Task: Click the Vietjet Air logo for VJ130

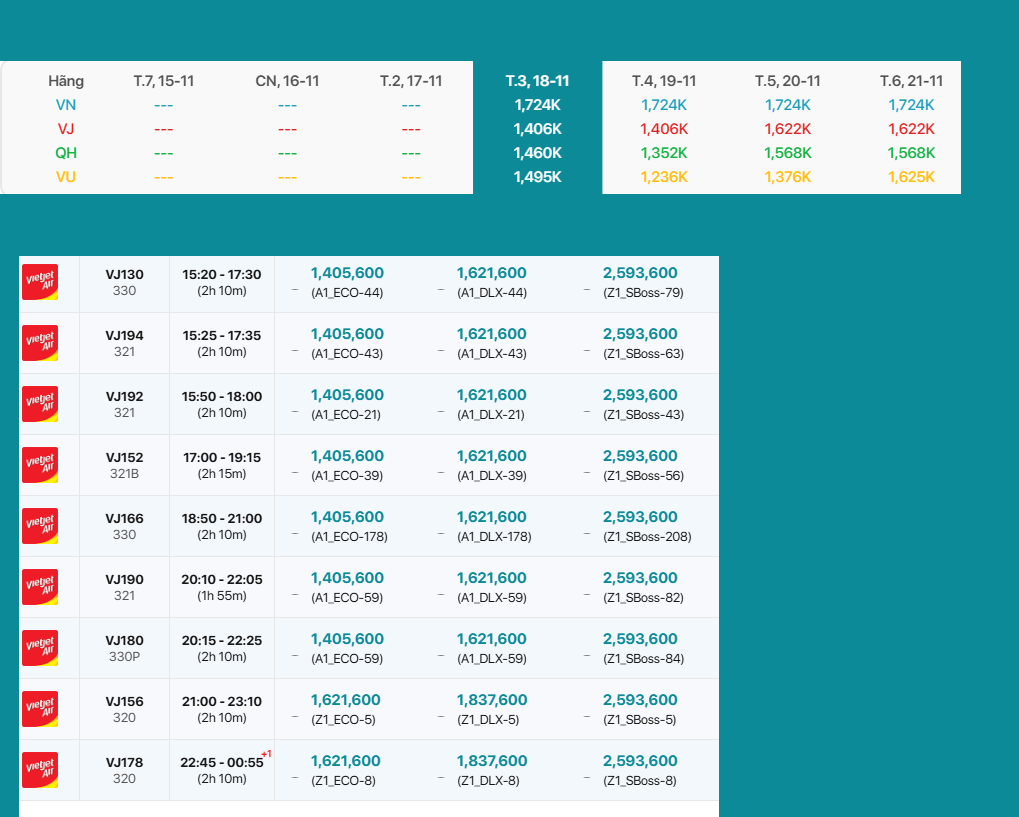Action: [40, 282]
